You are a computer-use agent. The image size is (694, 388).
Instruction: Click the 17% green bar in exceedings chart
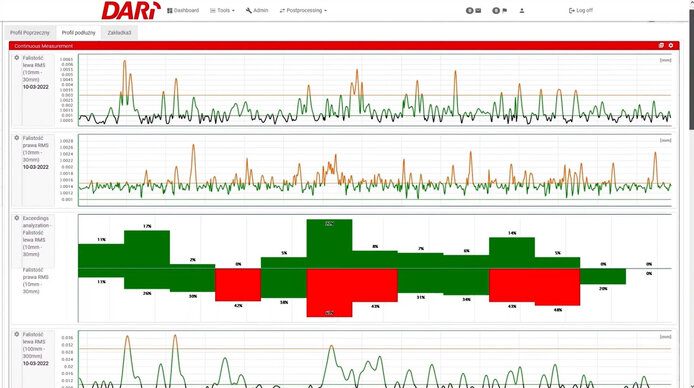147,249
